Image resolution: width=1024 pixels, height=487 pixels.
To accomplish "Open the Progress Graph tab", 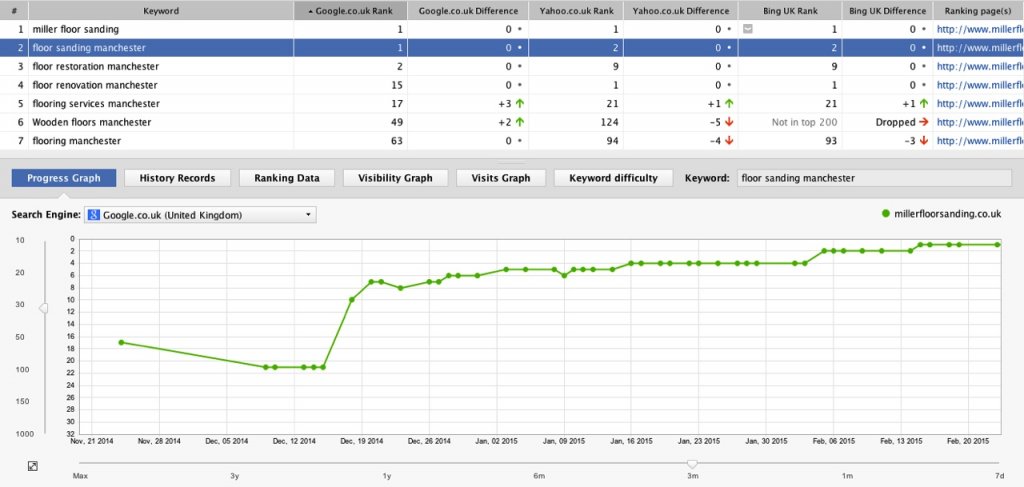I will pyautogui.click(x=64, y=178).
